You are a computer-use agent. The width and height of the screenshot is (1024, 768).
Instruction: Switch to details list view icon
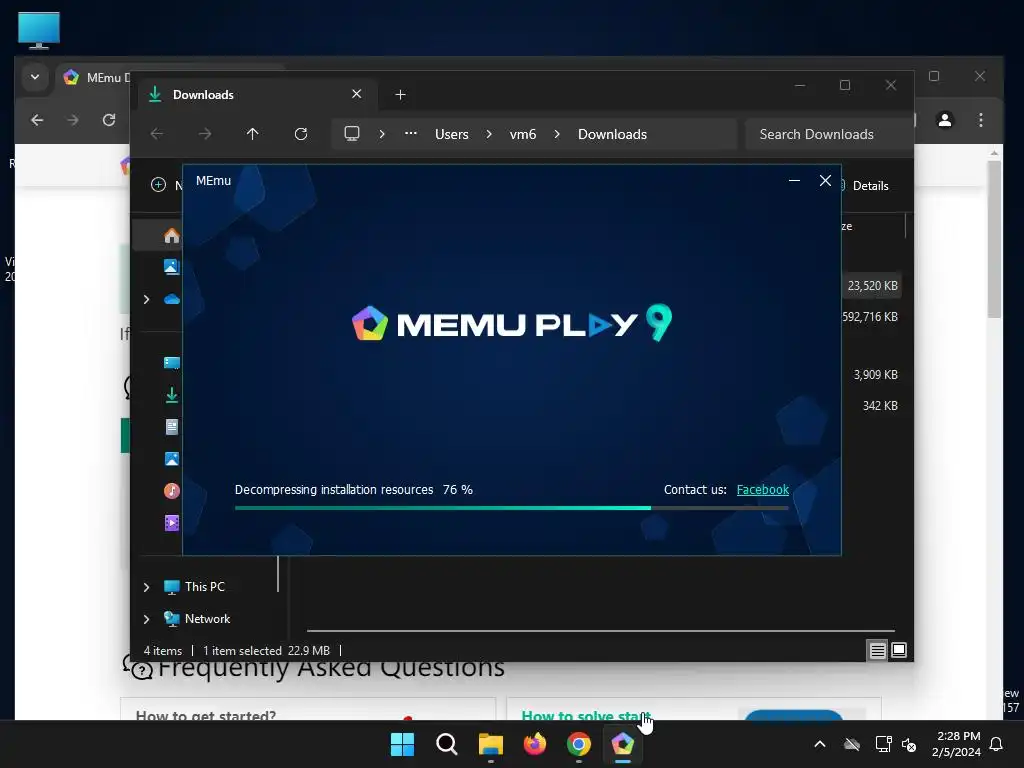pyautogui.click(x=877, y=650)
